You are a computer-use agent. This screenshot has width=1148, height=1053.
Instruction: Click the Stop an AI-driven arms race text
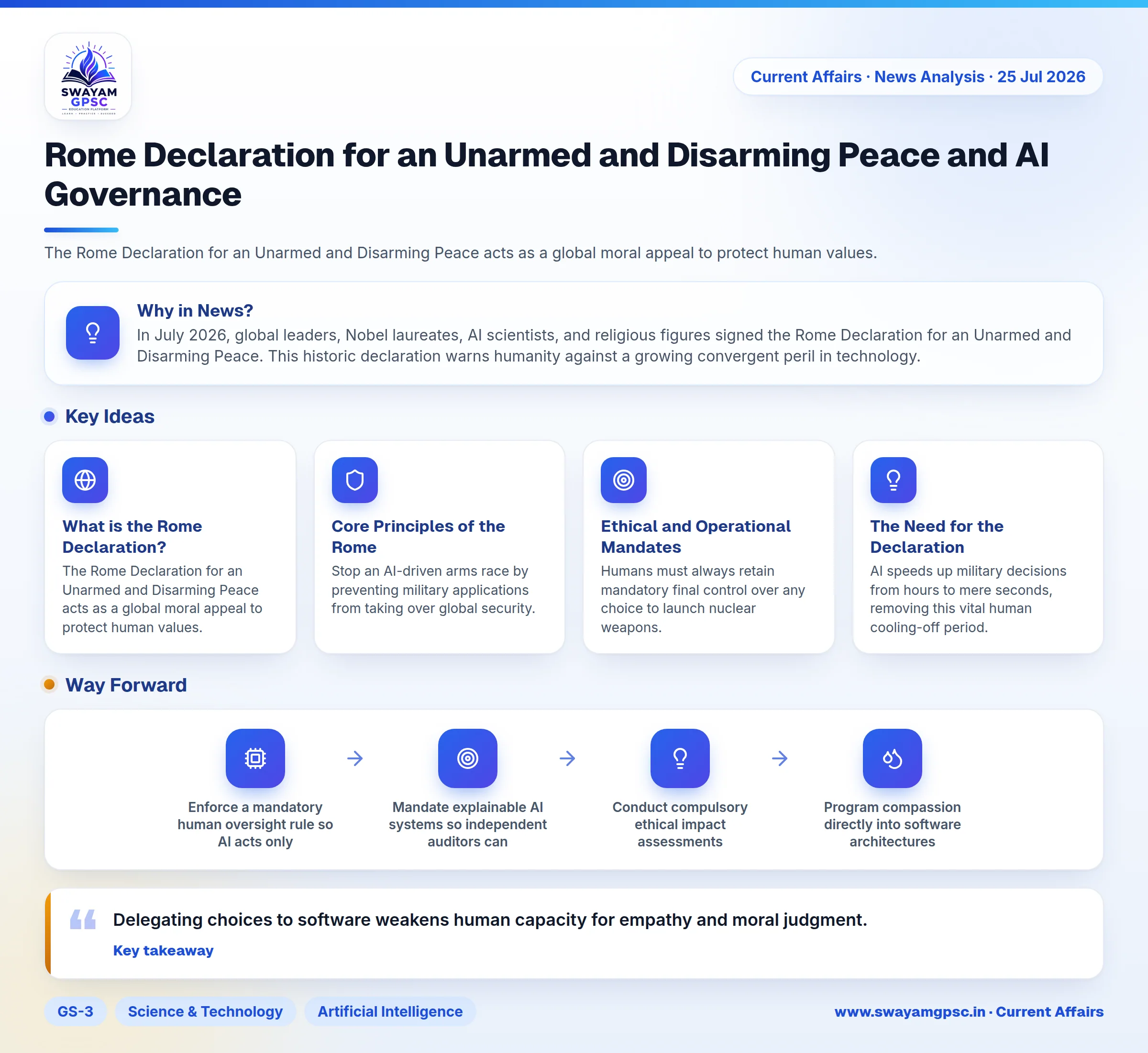(433, 590)
